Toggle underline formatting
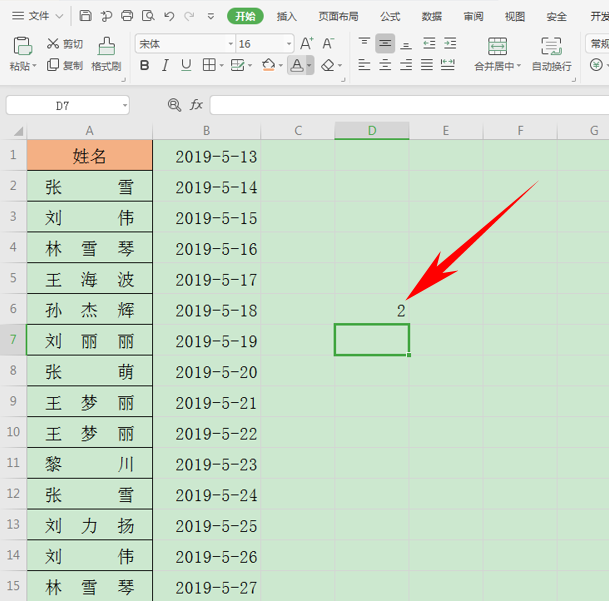 (186, 65)
